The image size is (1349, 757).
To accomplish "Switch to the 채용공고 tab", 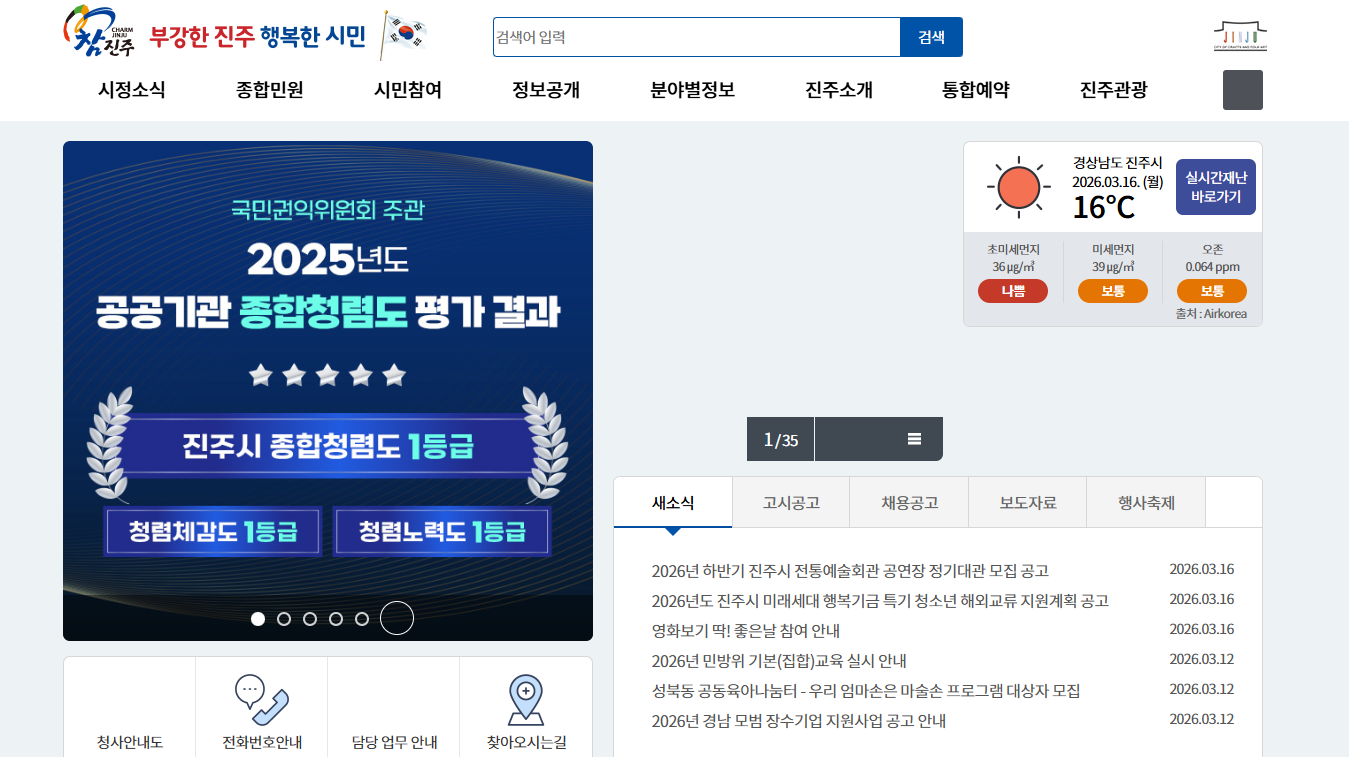I will pos(910,503).
